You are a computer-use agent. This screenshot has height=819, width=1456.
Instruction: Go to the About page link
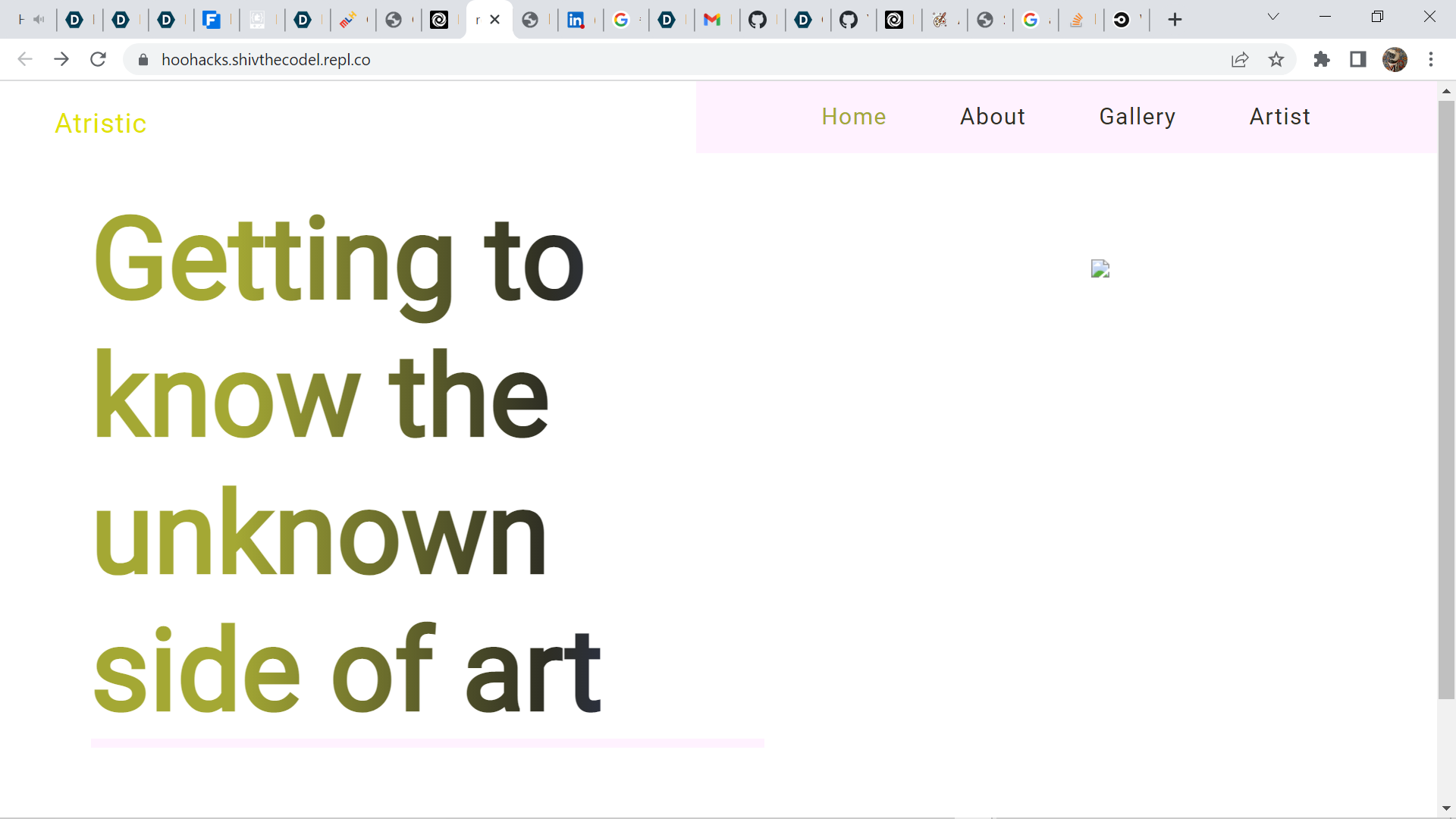(992, 117)
